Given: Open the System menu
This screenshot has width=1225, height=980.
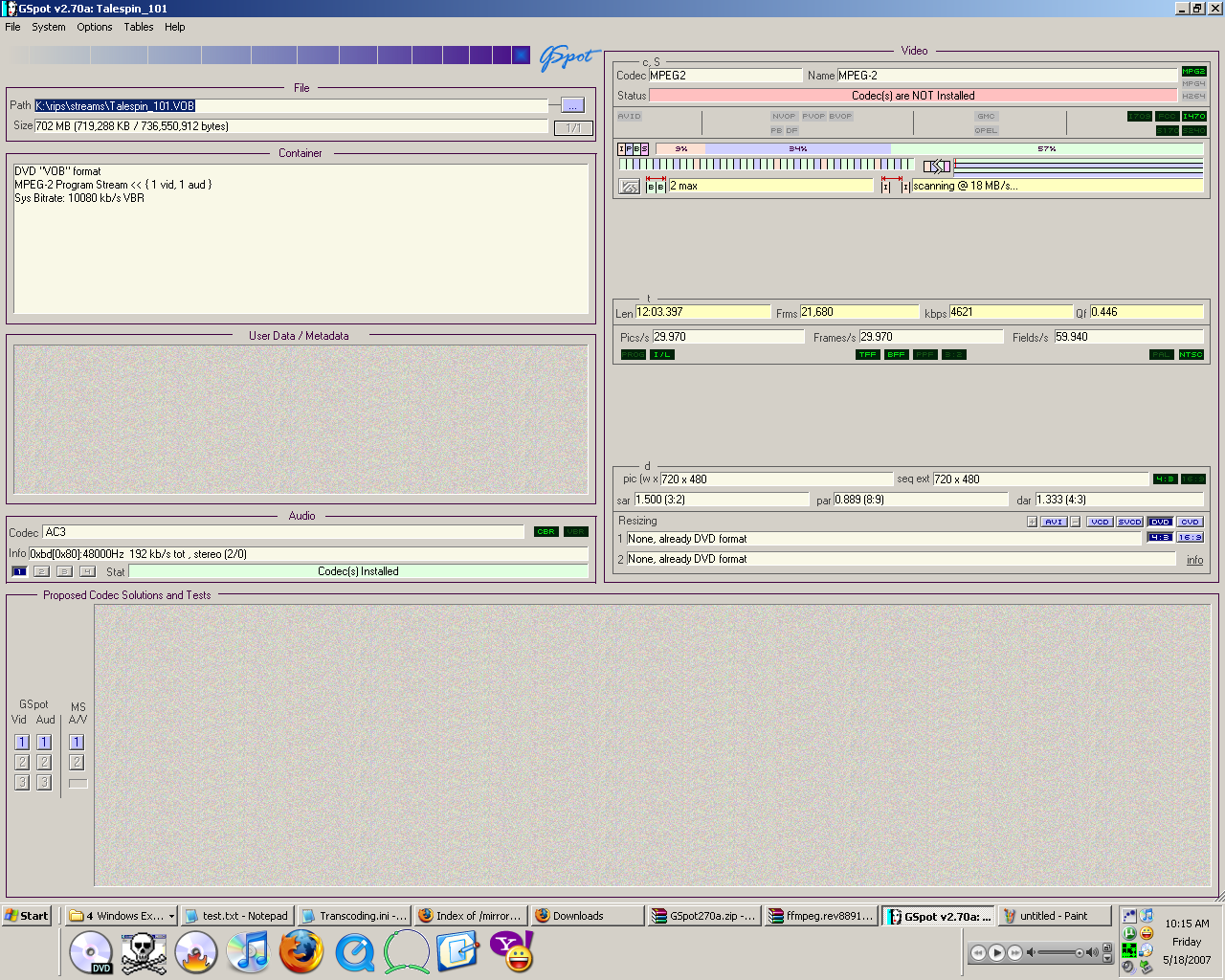Looking at the screenshot, I should click(x=49, y=27).
